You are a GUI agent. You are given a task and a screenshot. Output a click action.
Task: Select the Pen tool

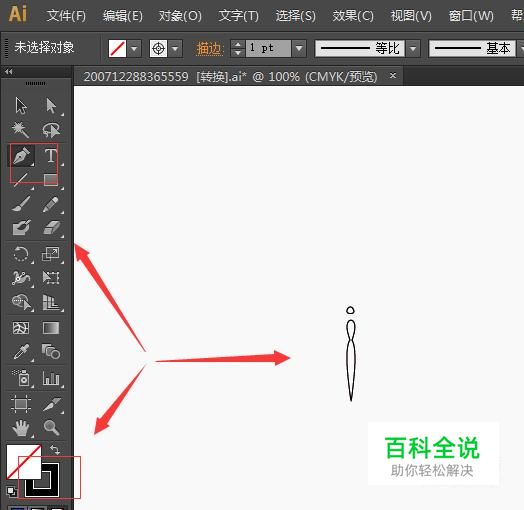click(21, 156)
